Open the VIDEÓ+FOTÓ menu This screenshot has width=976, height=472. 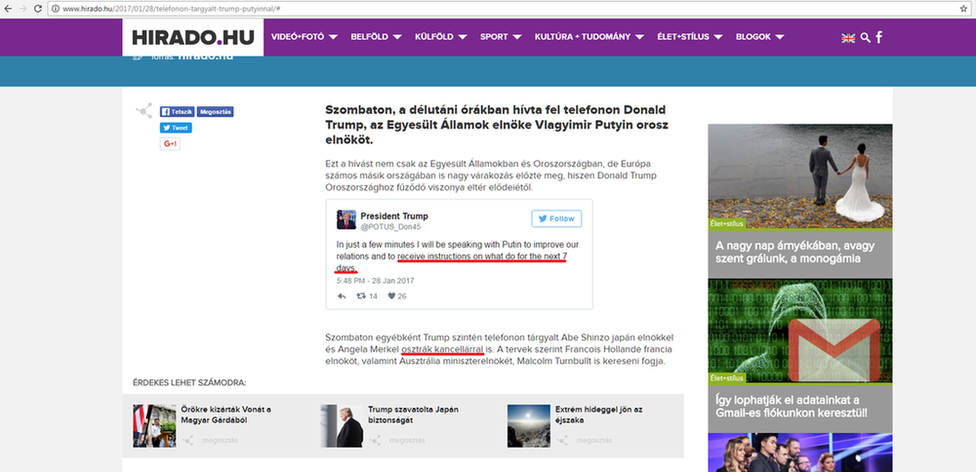(x=298, y=37)
